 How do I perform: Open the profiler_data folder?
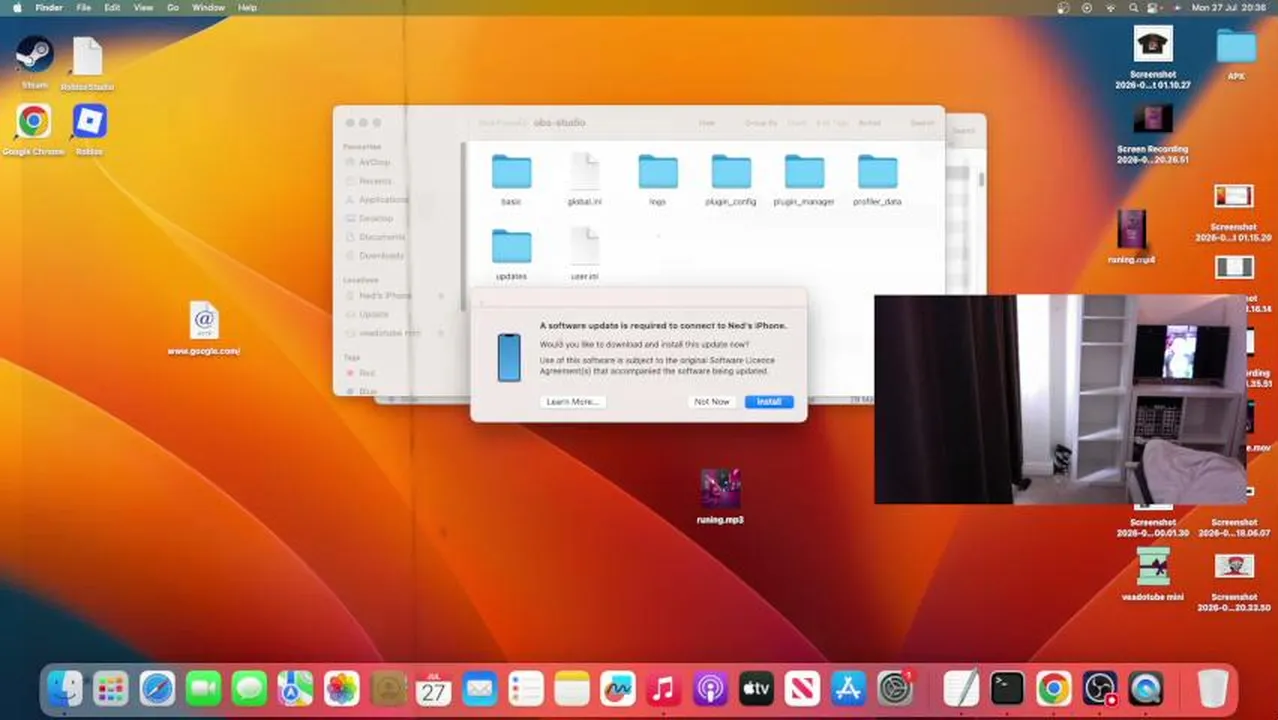pyautogui.click(x=877, y=172)
